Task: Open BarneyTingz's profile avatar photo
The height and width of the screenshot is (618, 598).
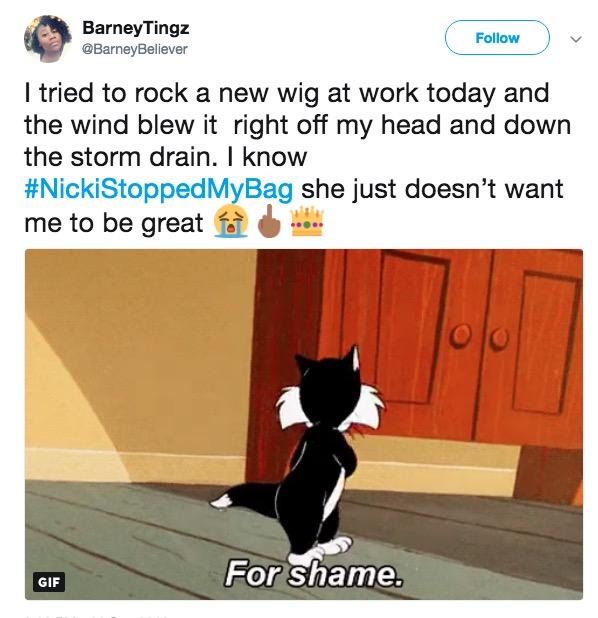Action: [x=47, y=39]
